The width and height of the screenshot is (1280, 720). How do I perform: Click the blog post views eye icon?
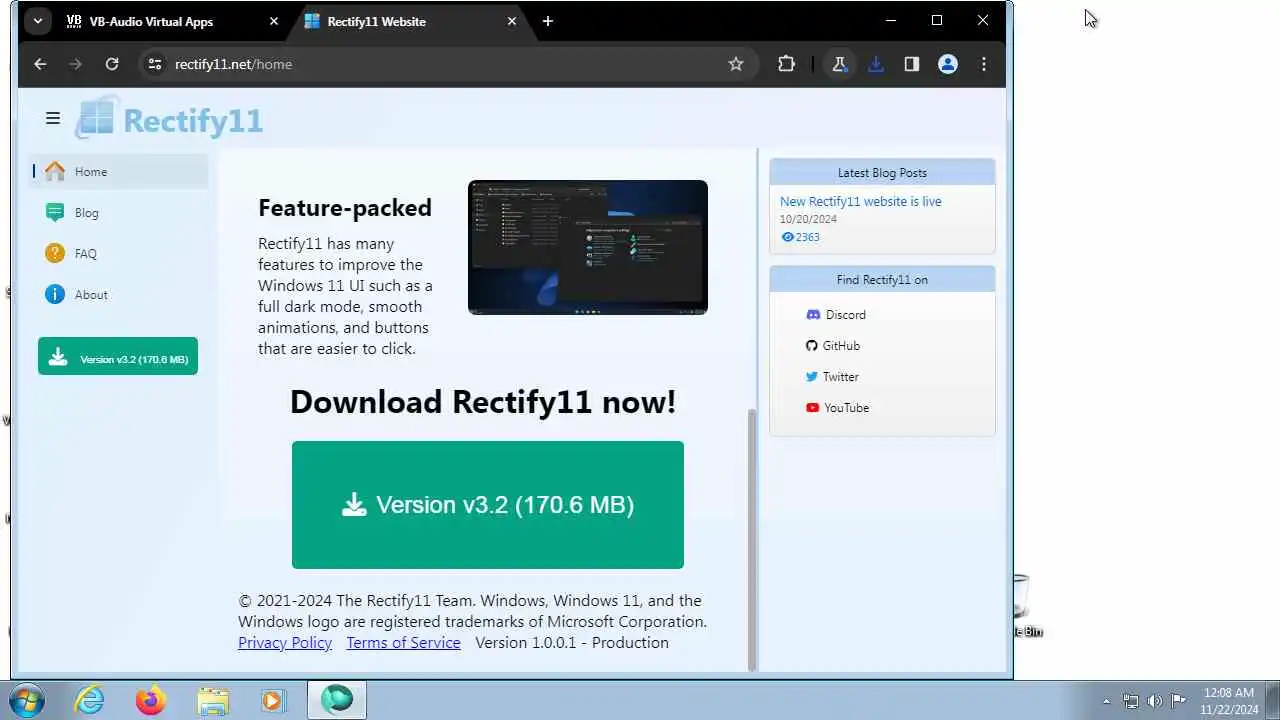click(787, 237)
